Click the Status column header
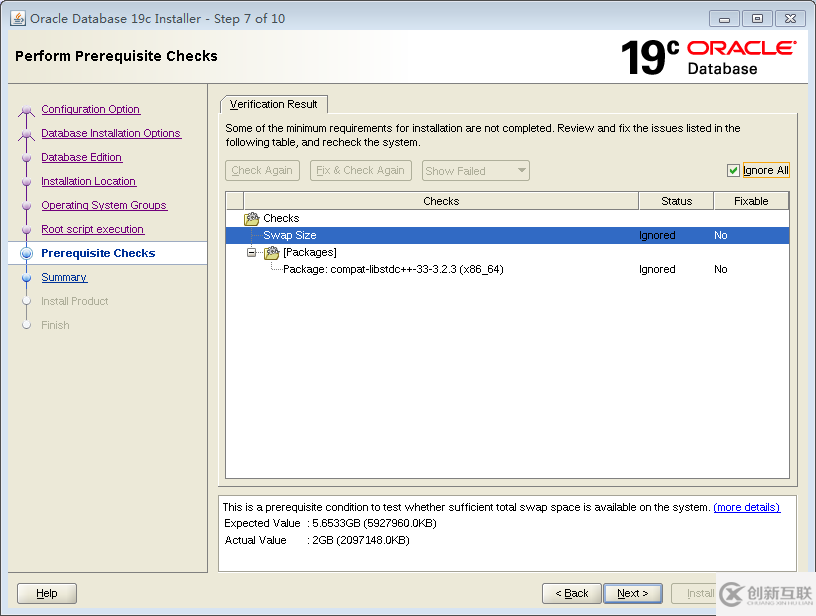The width and height of the screenshot is (816, 616). tap(676, 201)
